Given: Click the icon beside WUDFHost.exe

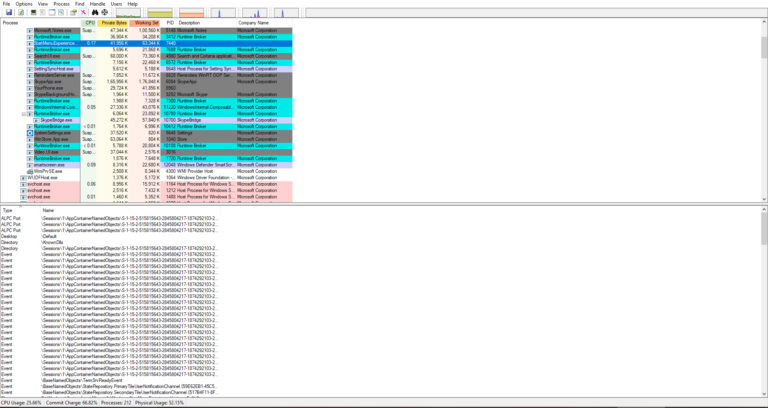Looking at the screenshot, I should [x=24, y=178].
